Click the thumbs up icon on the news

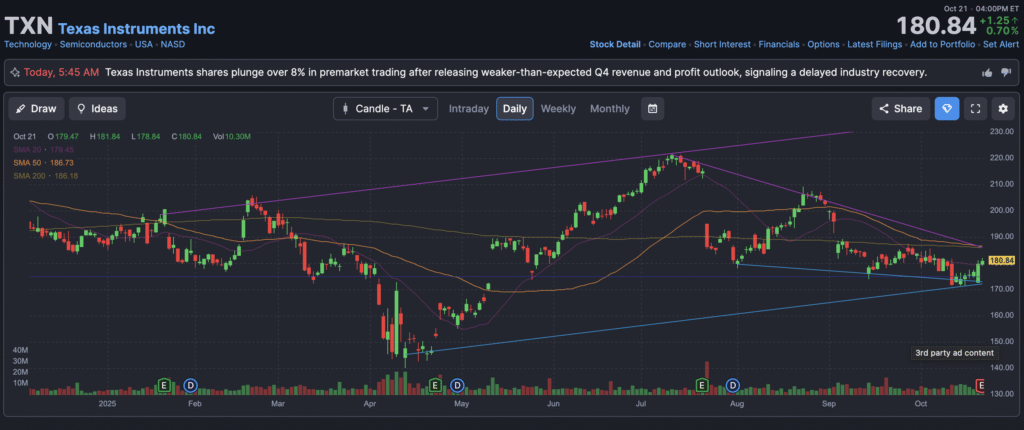click(x=988, y=72)
